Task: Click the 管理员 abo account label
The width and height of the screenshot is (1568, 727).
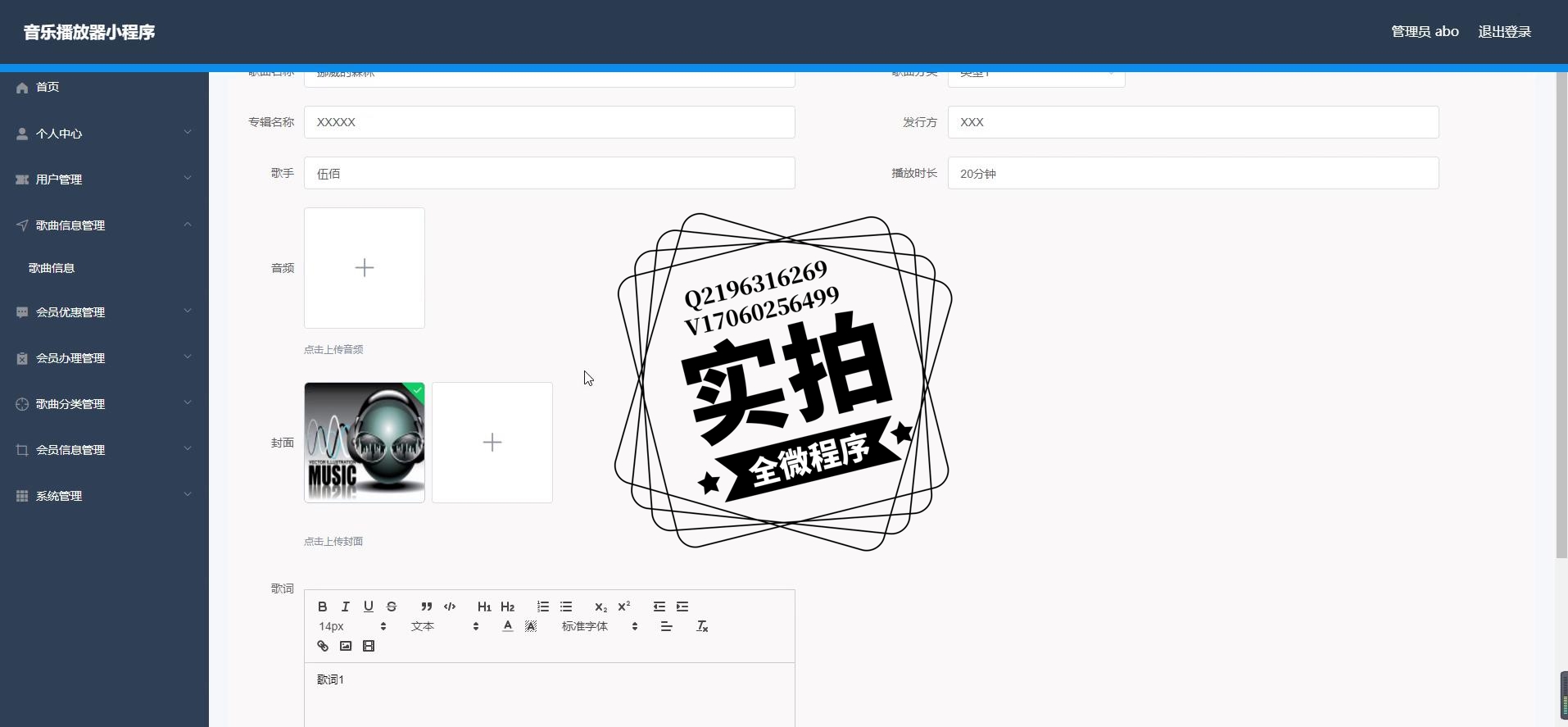Action: [x=1425, y=32]
